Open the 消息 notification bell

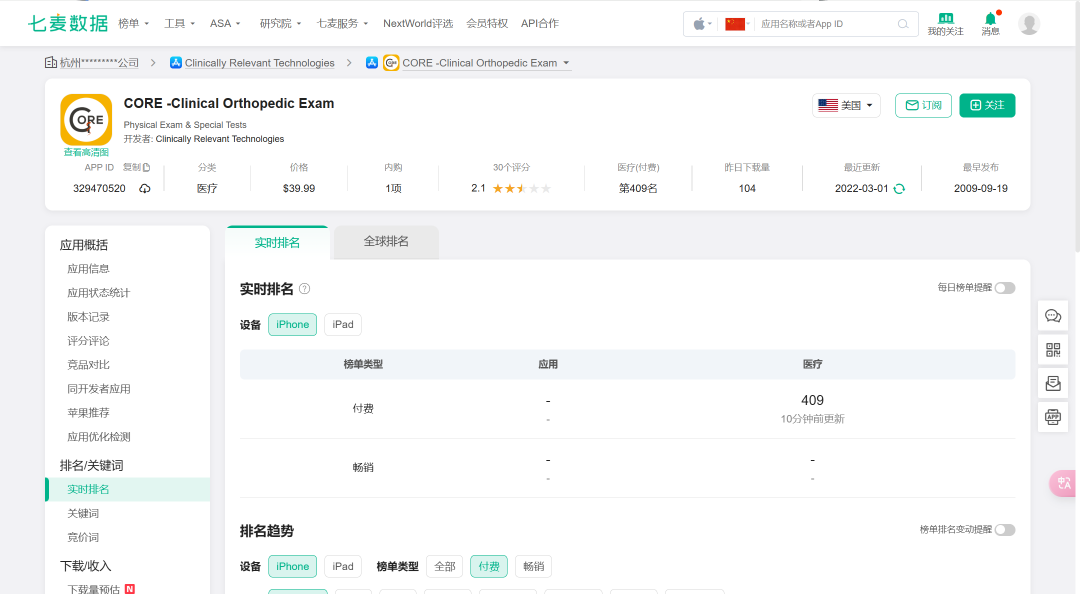[x=990, y=23]
